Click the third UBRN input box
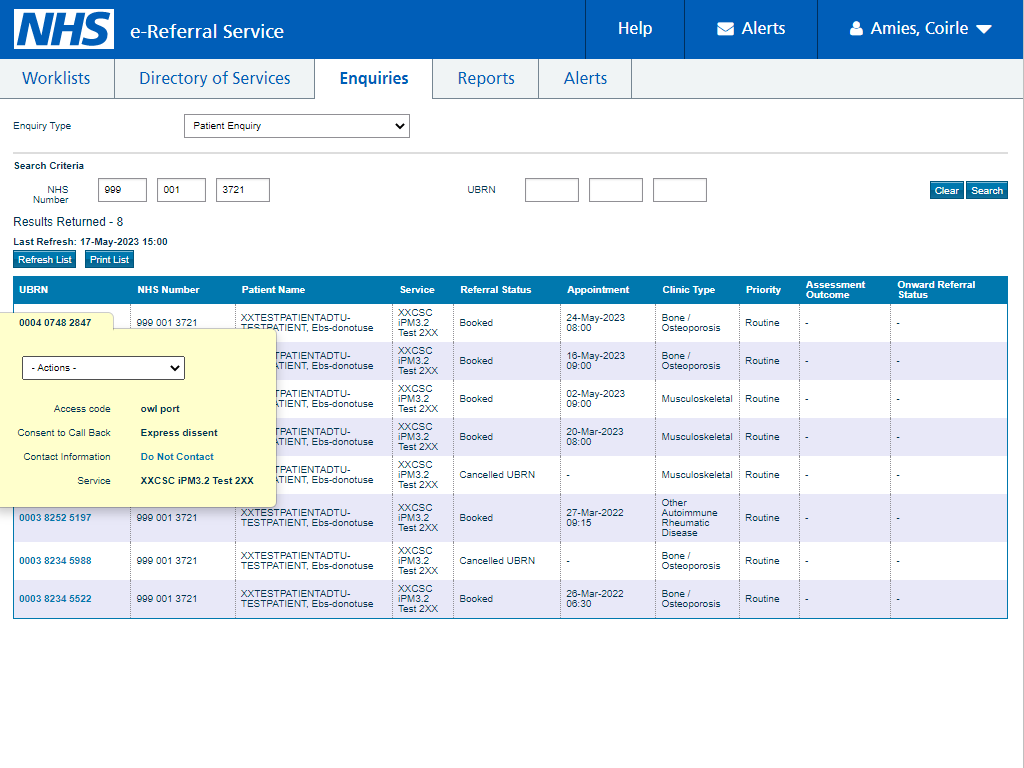 click(x=680, y=190)
